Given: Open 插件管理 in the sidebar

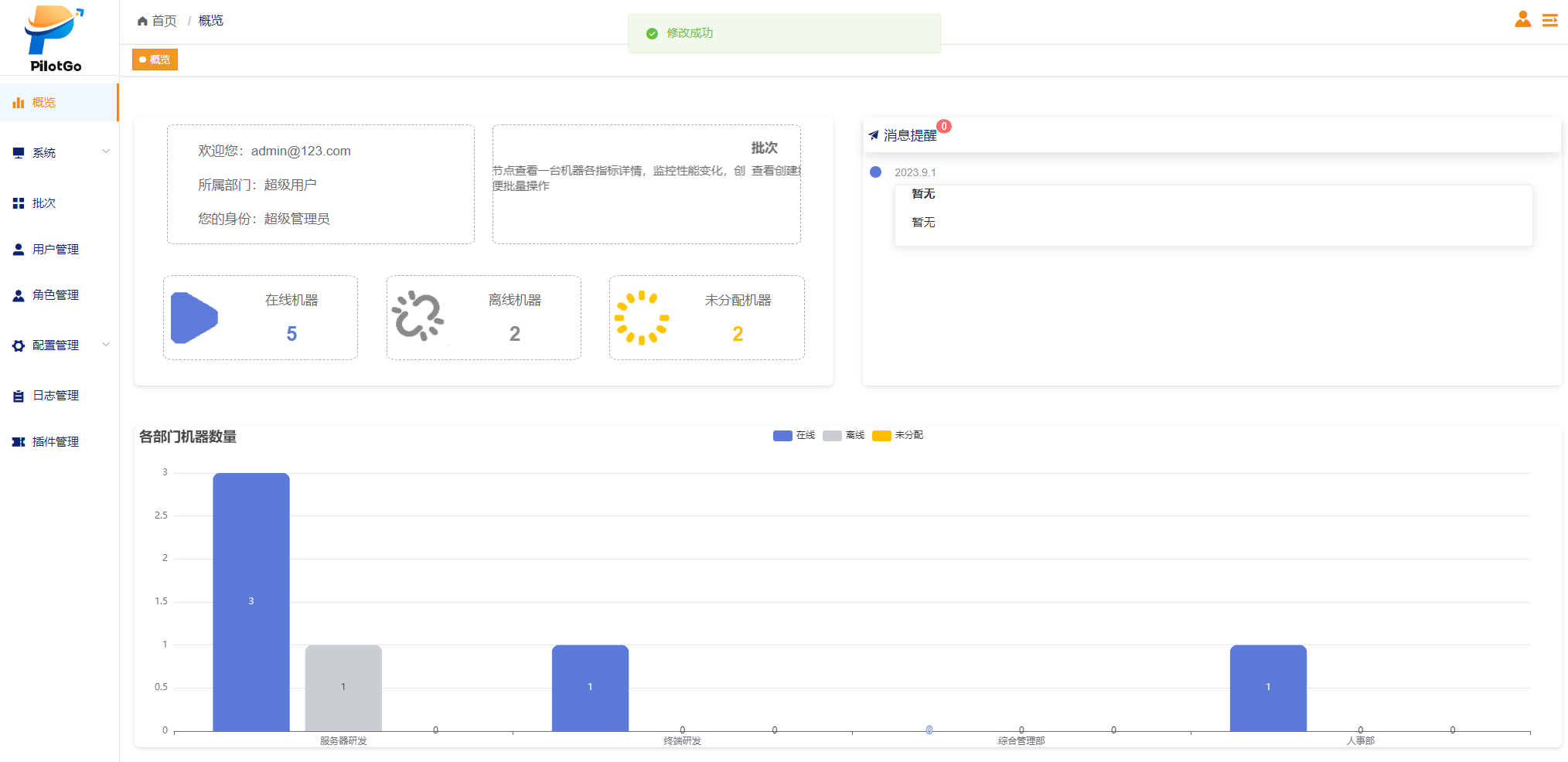Looking at the screenshot, I should [55, 442].
